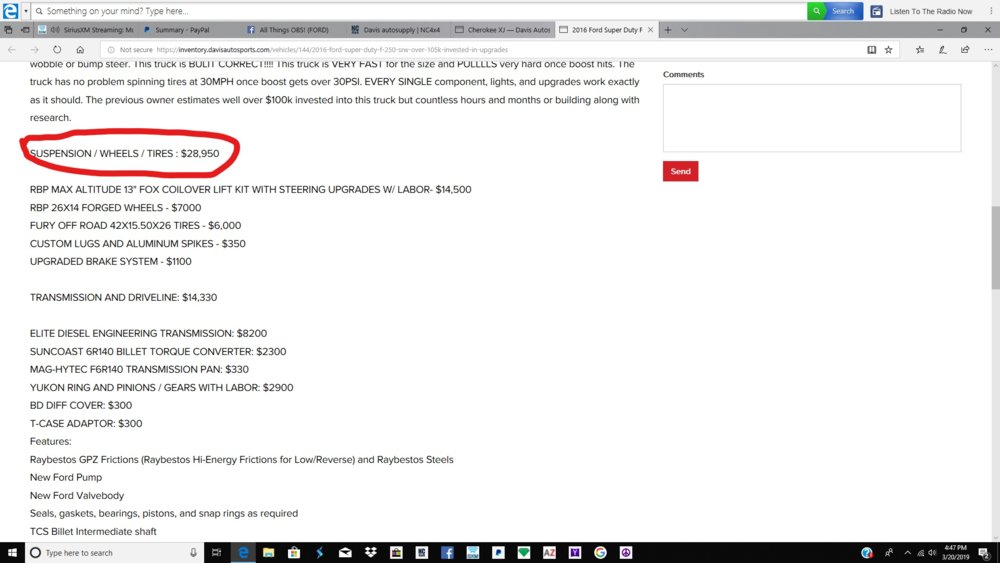Screen dimensions: 1000x563
Task: Click inside the Comments text box
Action: pos(812,118)
